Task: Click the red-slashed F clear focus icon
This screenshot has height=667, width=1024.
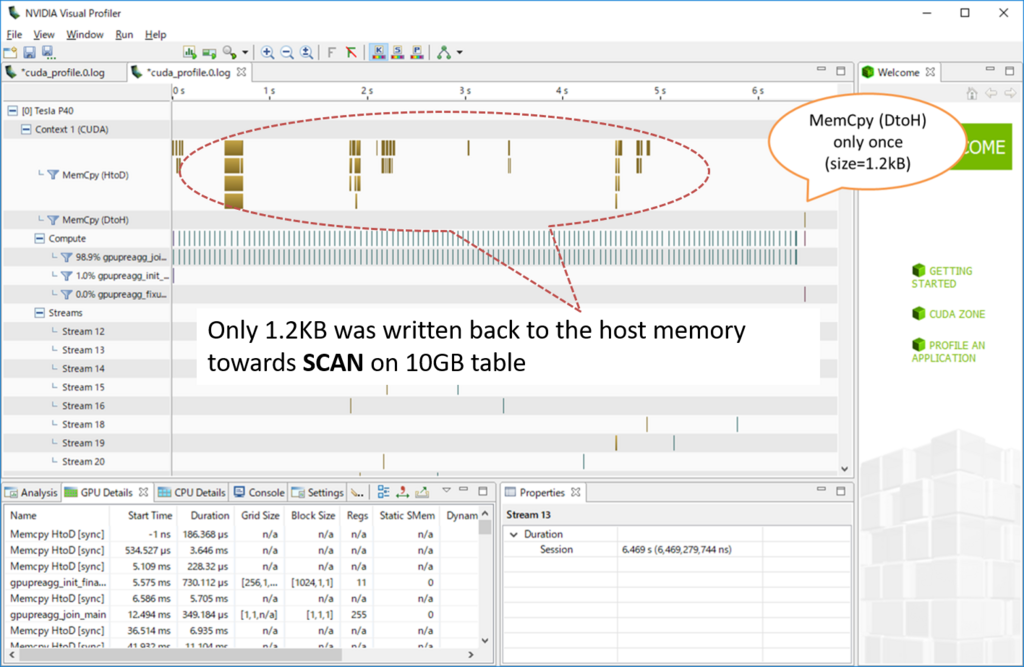Action: click(351, 53)
